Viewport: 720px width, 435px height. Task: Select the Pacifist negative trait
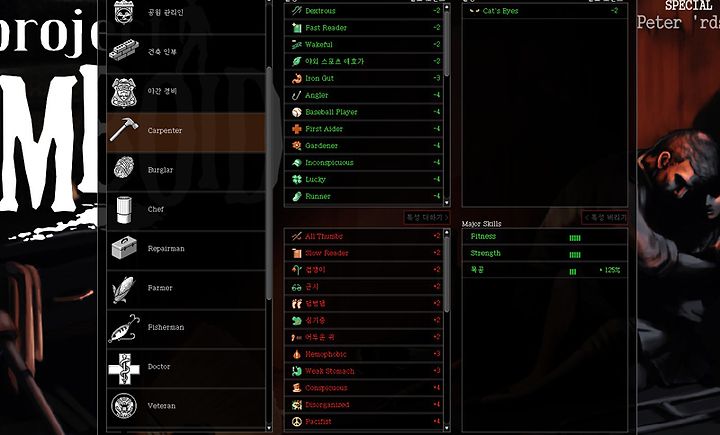[363, 422]
